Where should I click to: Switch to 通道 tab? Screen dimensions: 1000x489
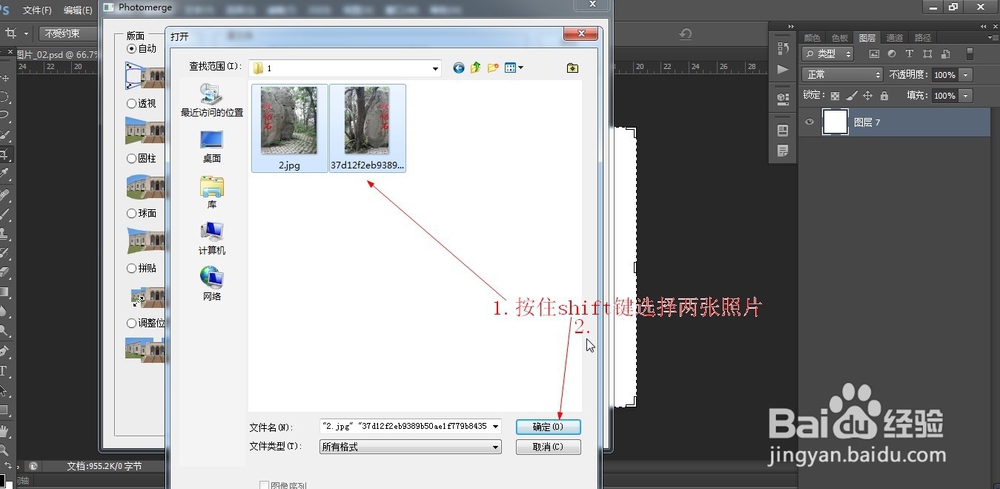[x=895, y=38]
